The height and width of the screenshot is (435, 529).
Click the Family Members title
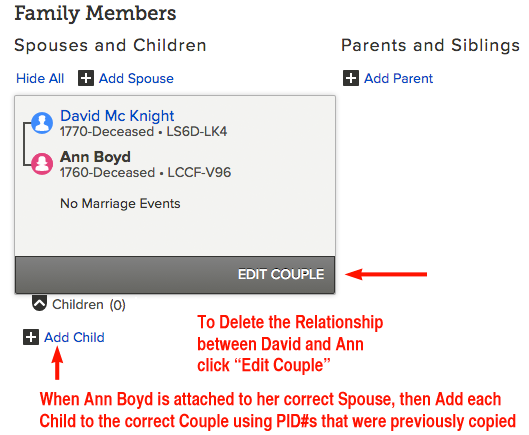pyautogui.click(x=95, y=13)
